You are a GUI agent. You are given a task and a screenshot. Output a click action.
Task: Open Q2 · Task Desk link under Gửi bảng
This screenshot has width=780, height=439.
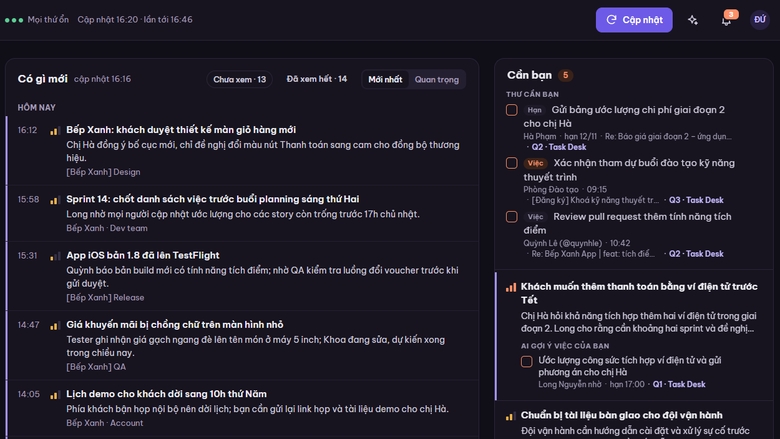pos(559,147)
